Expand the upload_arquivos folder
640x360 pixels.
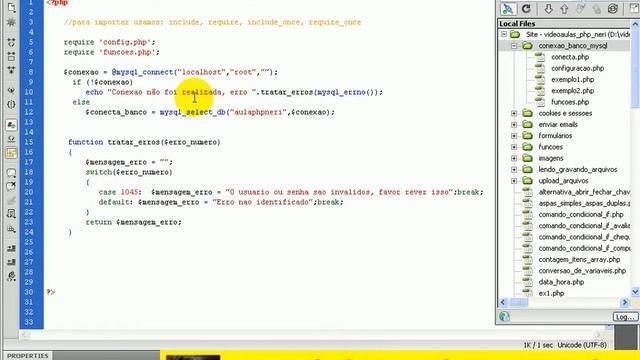[x=514, y=180]
